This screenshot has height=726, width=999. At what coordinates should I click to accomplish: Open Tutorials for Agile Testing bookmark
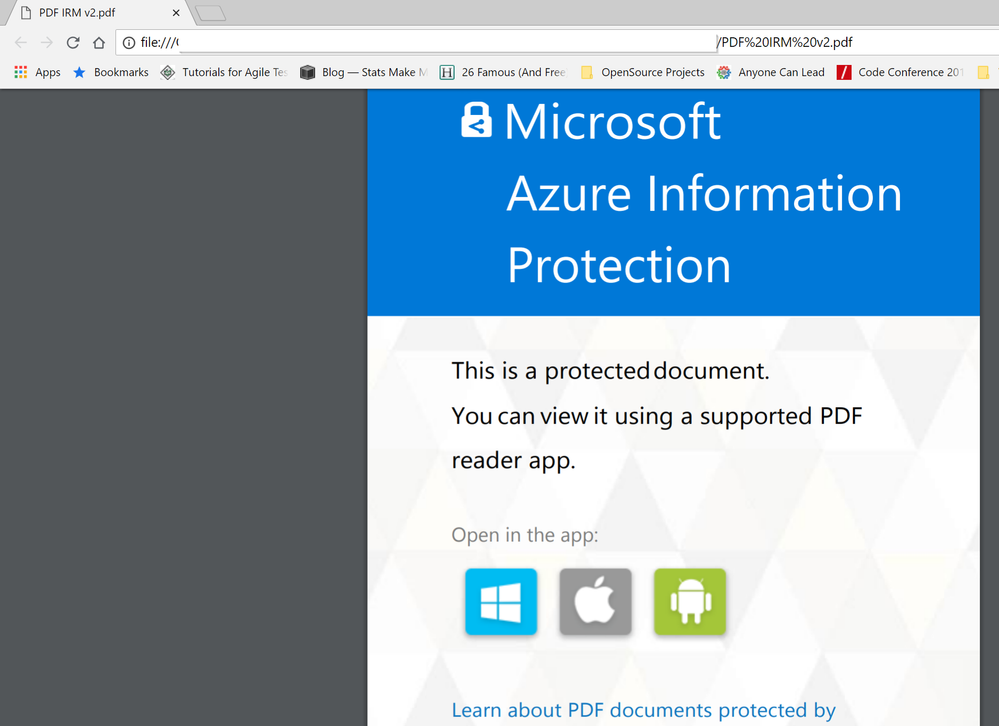[x=224, y=73]
